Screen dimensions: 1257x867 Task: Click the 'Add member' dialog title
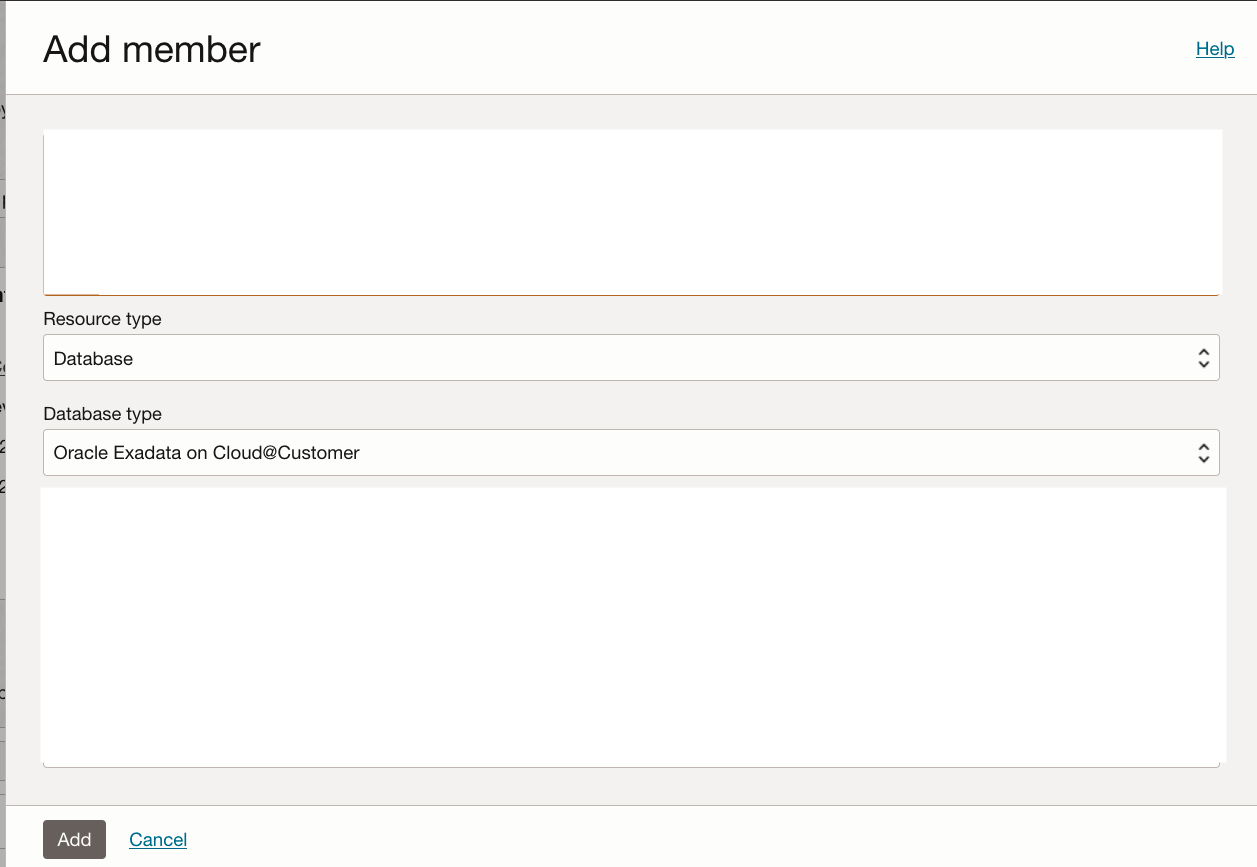152,49
